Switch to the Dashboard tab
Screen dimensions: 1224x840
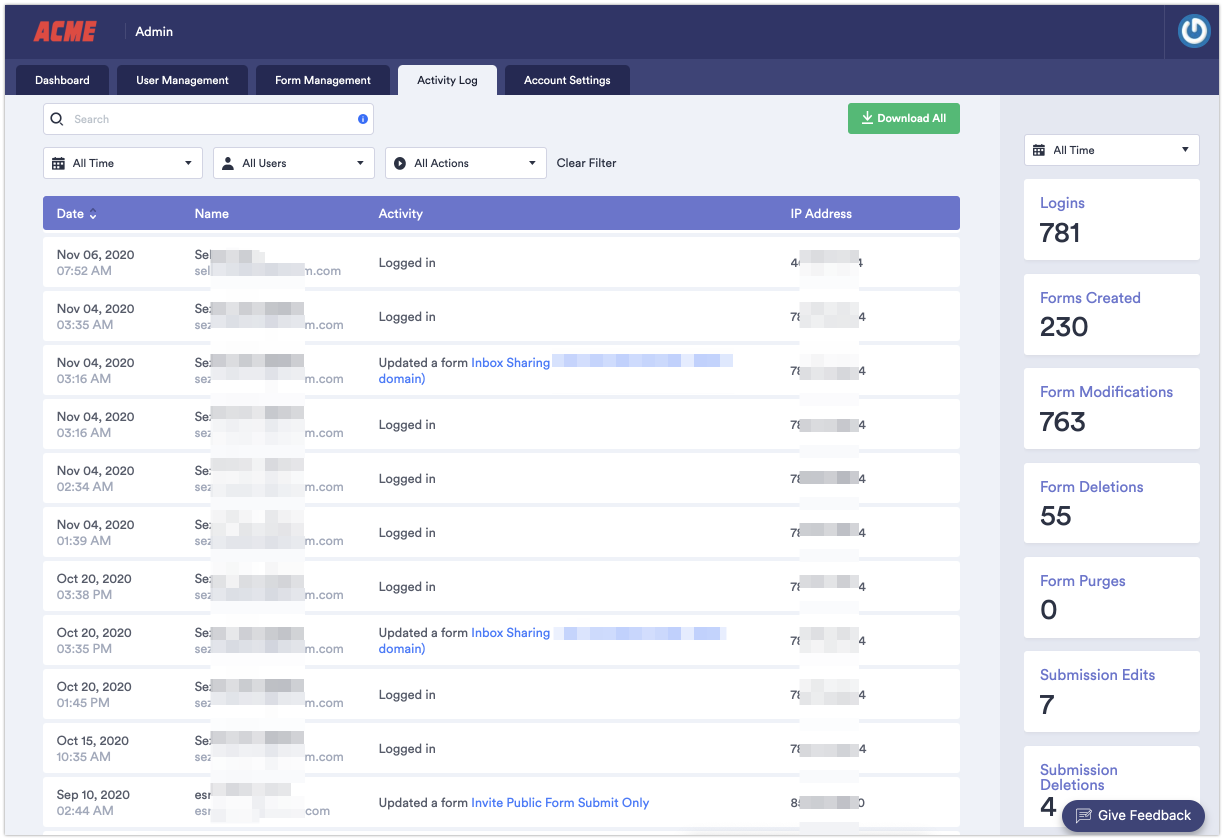[62, 80]
